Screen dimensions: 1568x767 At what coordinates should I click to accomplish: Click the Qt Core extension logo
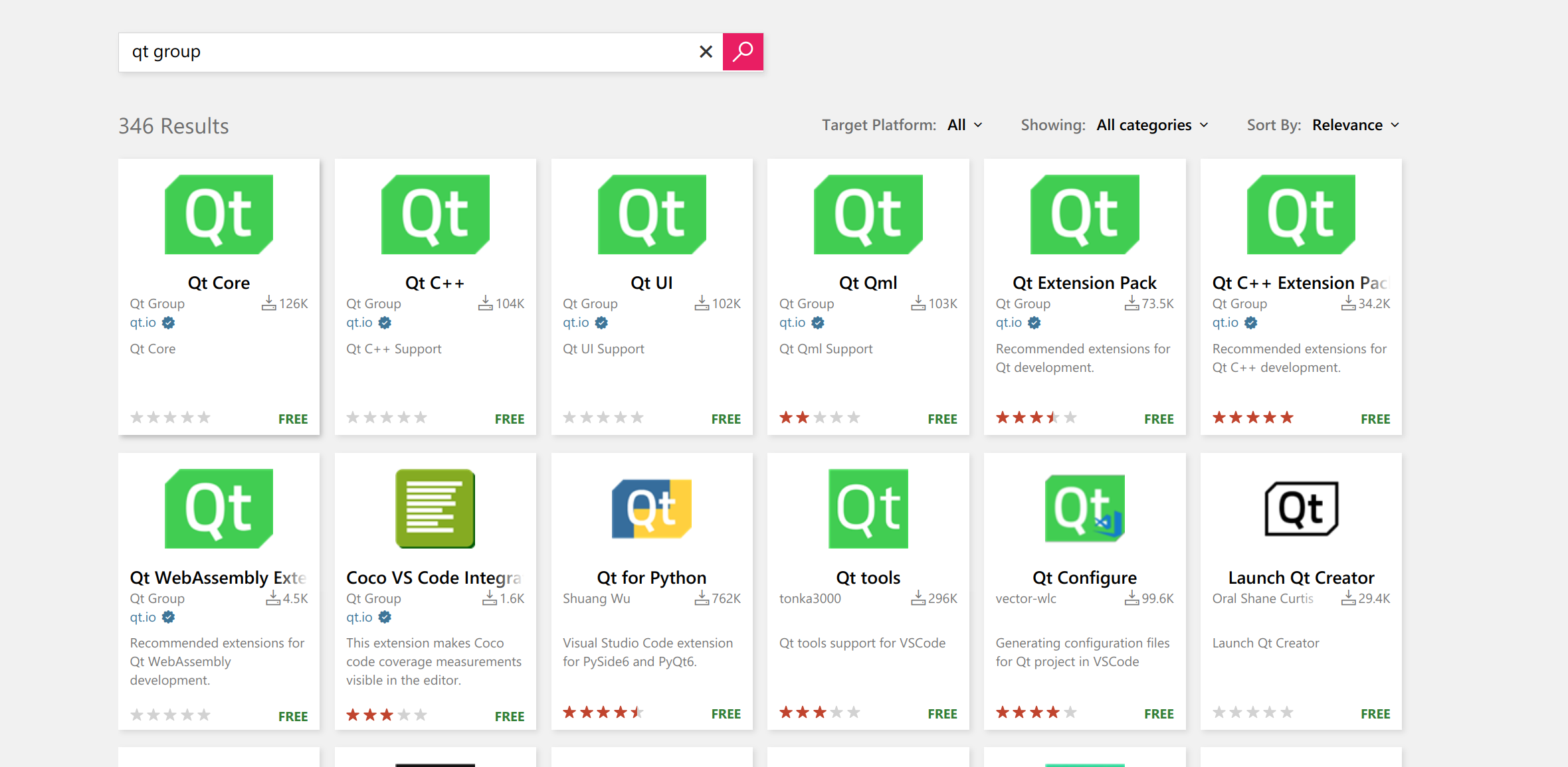(x=219, y=214)
